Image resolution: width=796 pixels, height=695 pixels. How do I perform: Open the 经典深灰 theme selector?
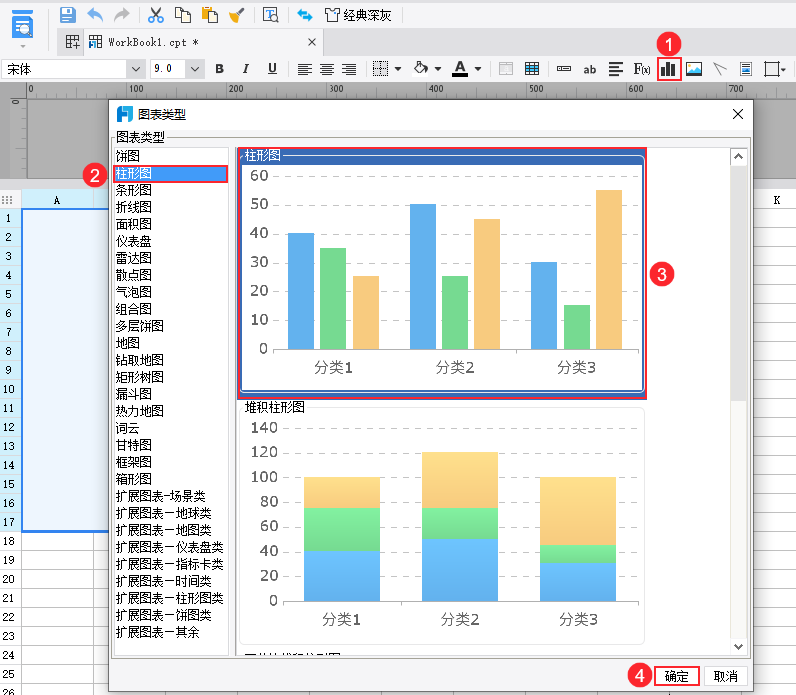click(358, 15)
